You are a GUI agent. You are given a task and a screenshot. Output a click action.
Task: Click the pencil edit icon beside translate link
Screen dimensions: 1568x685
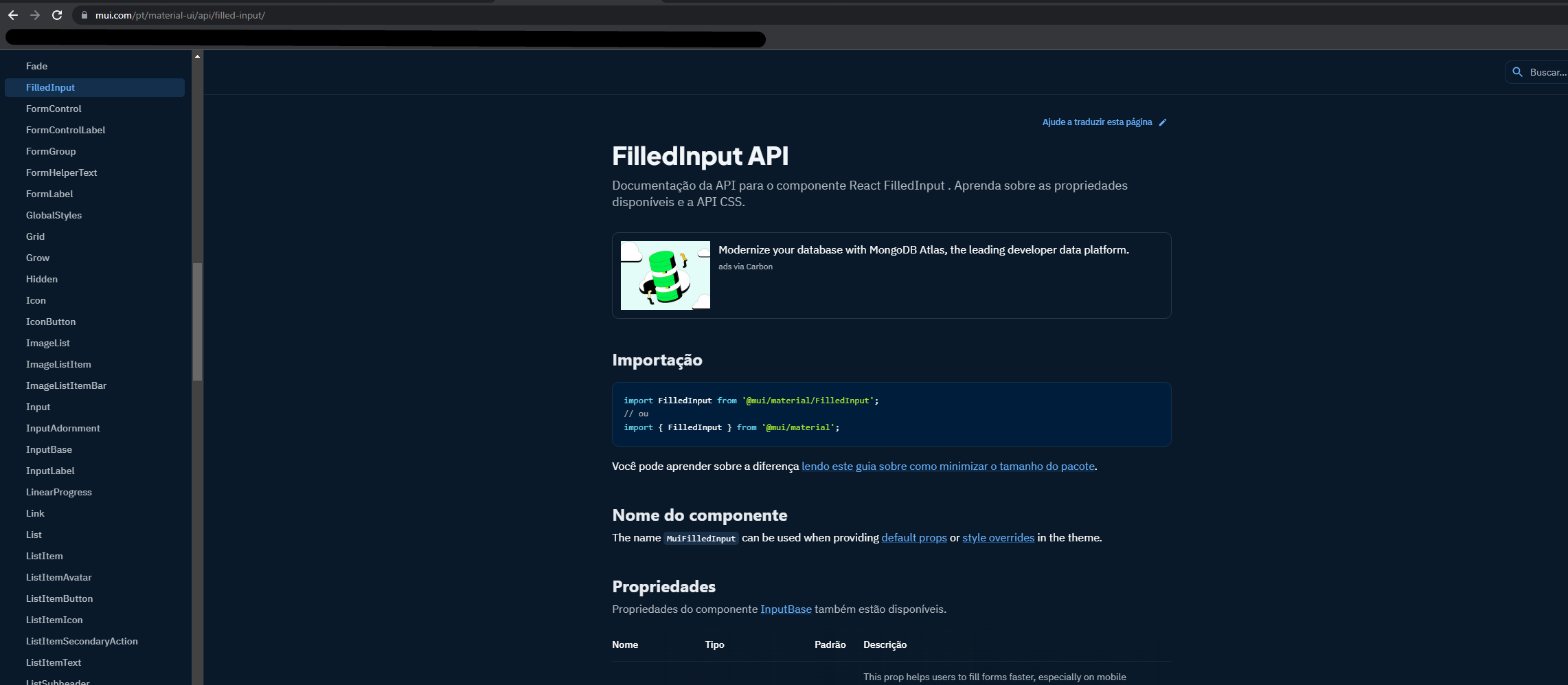point(1163,122)
